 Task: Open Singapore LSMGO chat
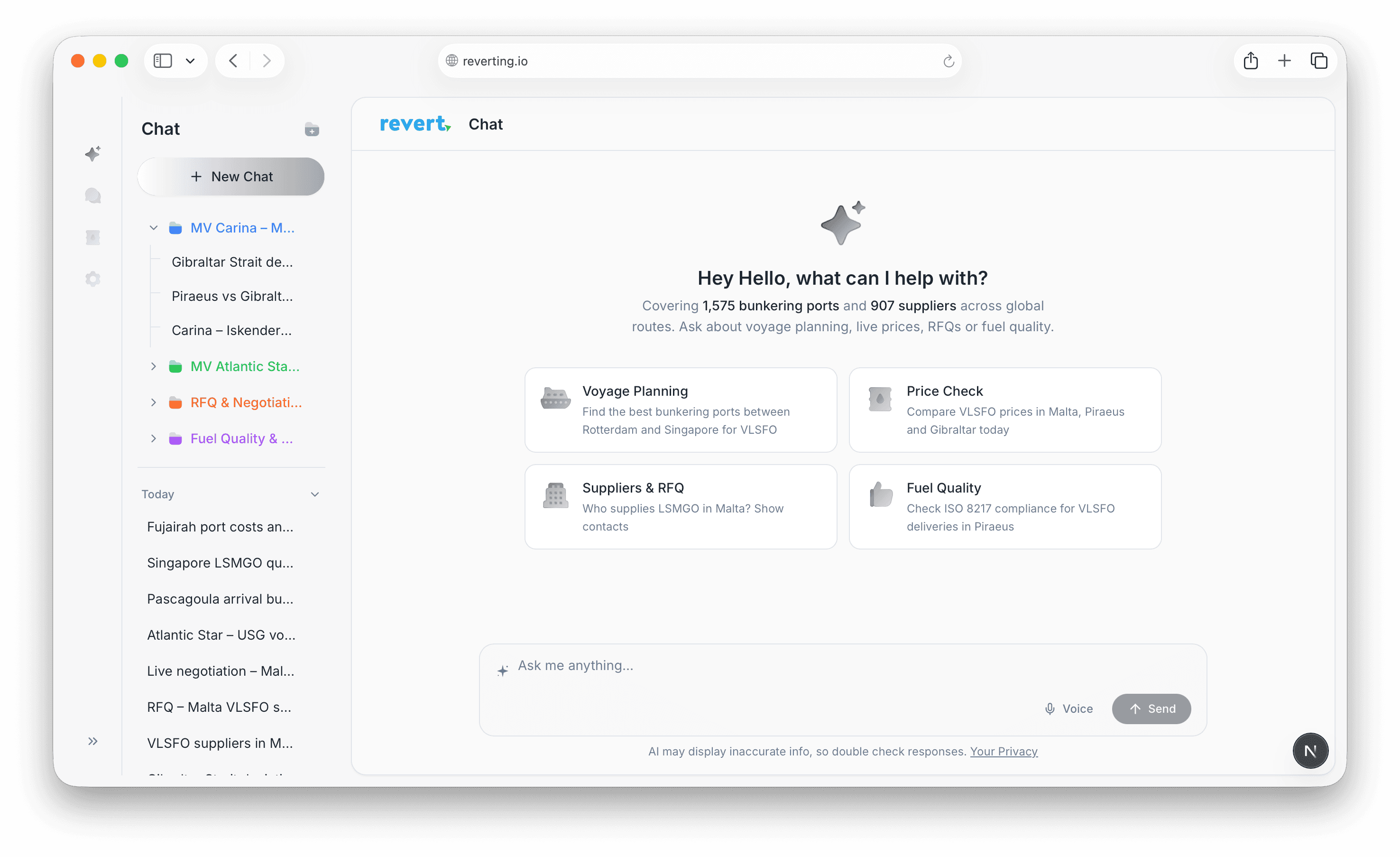click(x=221, y=563)
